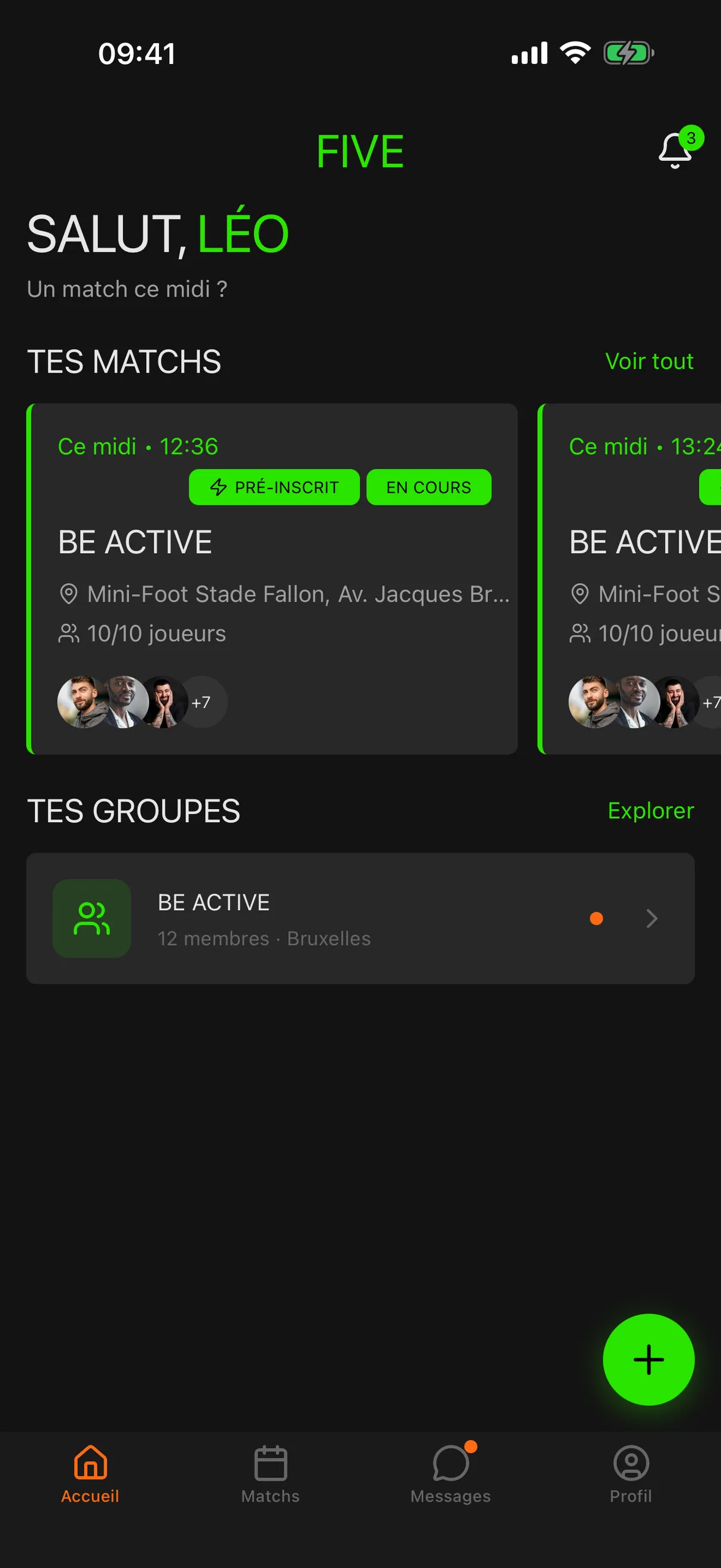Tap players icon beside 10/10 joueurs
721x1568 pixels.
(69, 633)
